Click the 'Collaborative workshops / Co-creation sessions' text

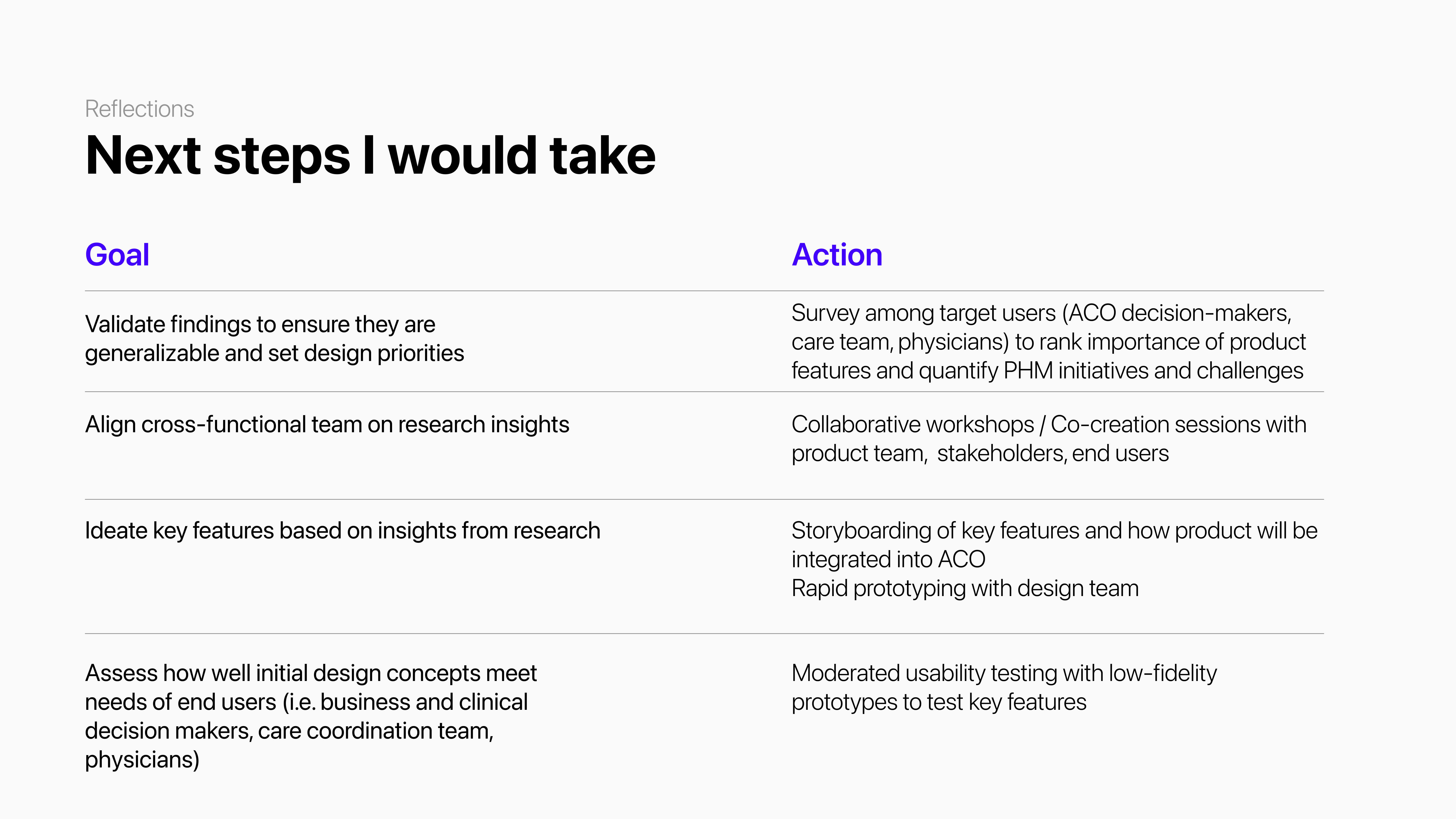[x=1048, y=439]
